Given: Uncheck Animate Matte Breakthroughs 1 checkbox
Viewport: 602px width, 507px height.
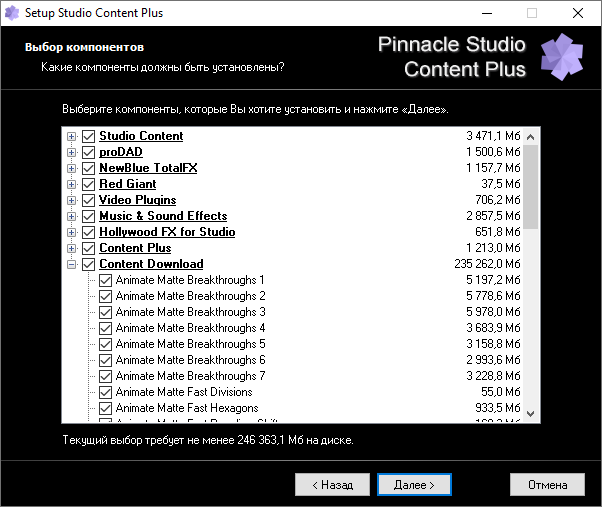Looking at the screenshot, I should (x=106, y=280).
